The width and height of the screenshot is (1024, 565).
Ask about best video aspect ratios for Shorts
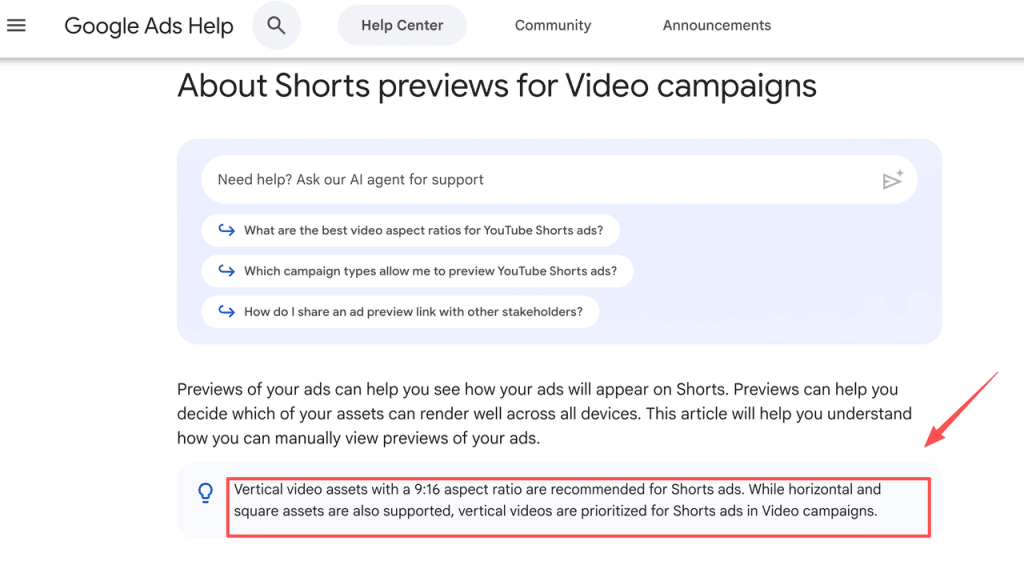[410, 230]
